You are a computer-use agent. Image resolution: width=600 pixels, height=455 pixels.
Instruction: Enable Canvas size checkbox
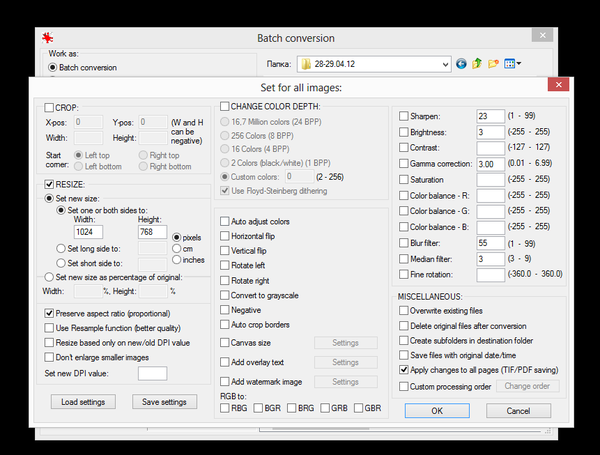pyautogui.click(x=225, y=342)
